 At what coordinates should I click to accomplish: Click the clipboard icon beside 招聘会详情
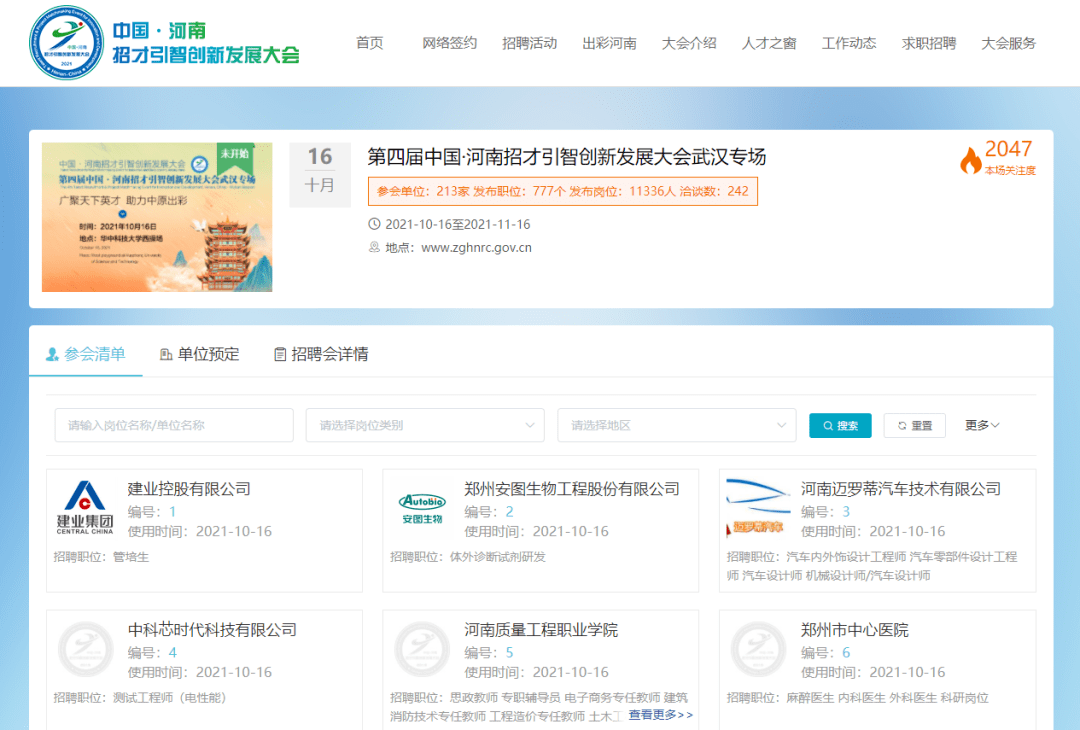click(x=280, y=355)
